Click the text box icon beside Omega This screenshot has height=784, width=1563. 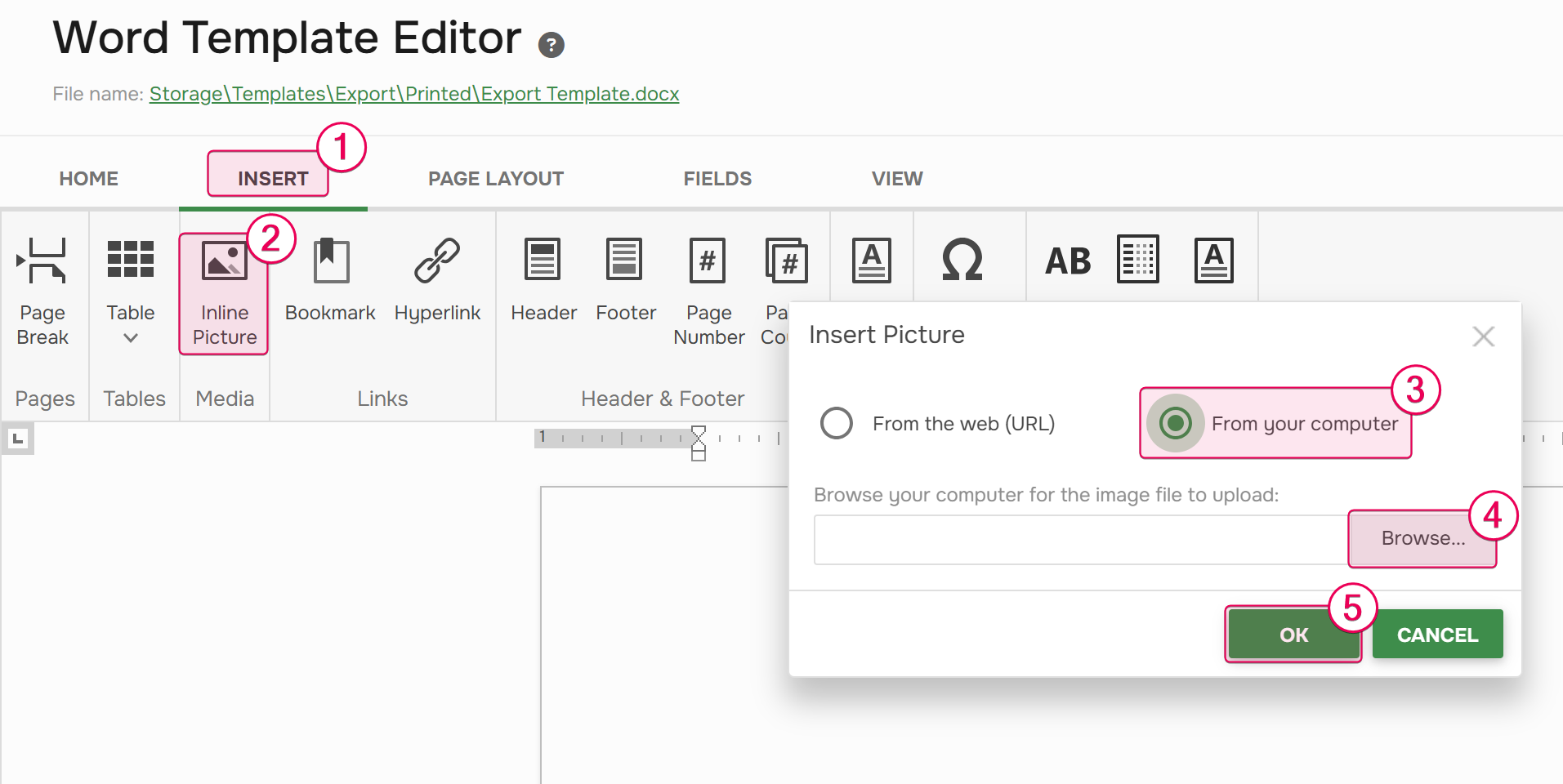click(x=872, y=261)
